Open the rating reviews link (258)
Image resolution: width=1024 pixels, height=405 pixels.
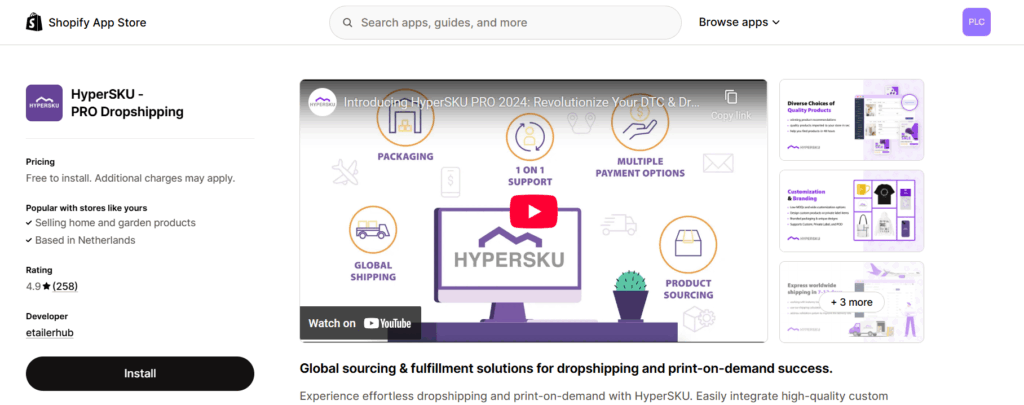point(65,286)
